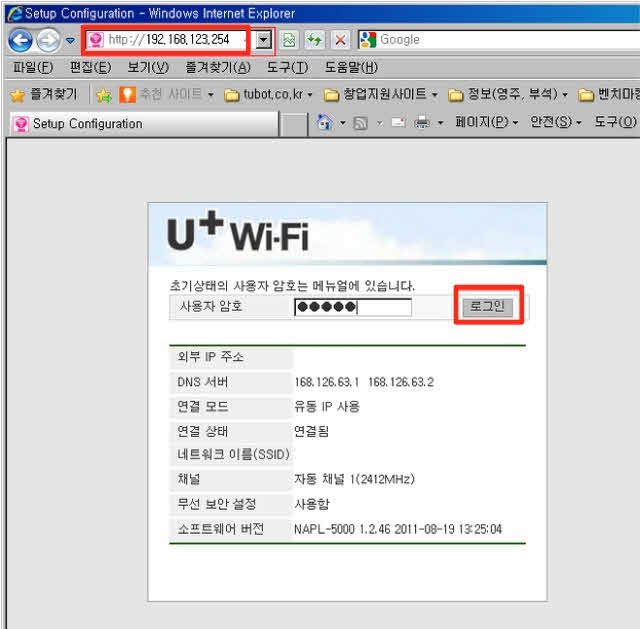Click the 사용자 암호 password field

353,307
